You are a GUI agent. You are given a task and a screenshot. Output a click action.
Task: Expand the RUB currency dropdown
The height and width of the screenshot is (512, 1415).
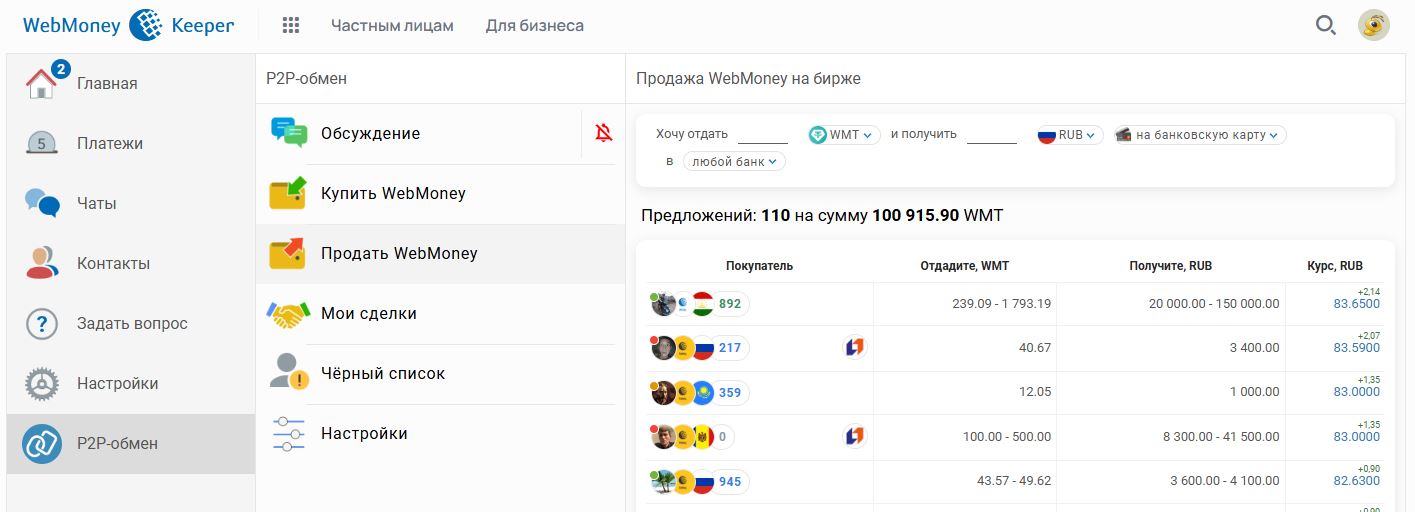pos(1071,135)
